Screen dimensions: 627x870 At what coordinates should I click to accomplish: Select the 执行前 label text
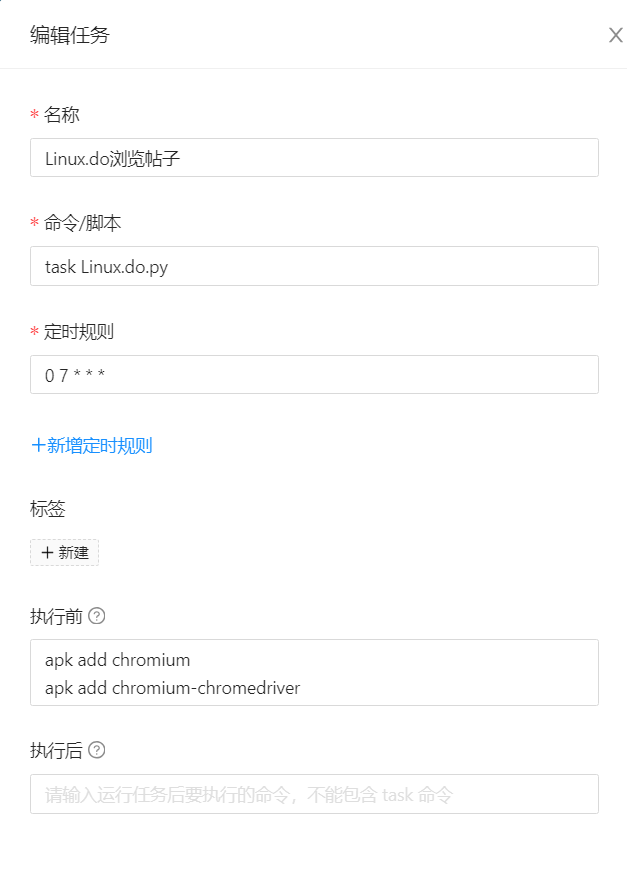pos(56,616)
